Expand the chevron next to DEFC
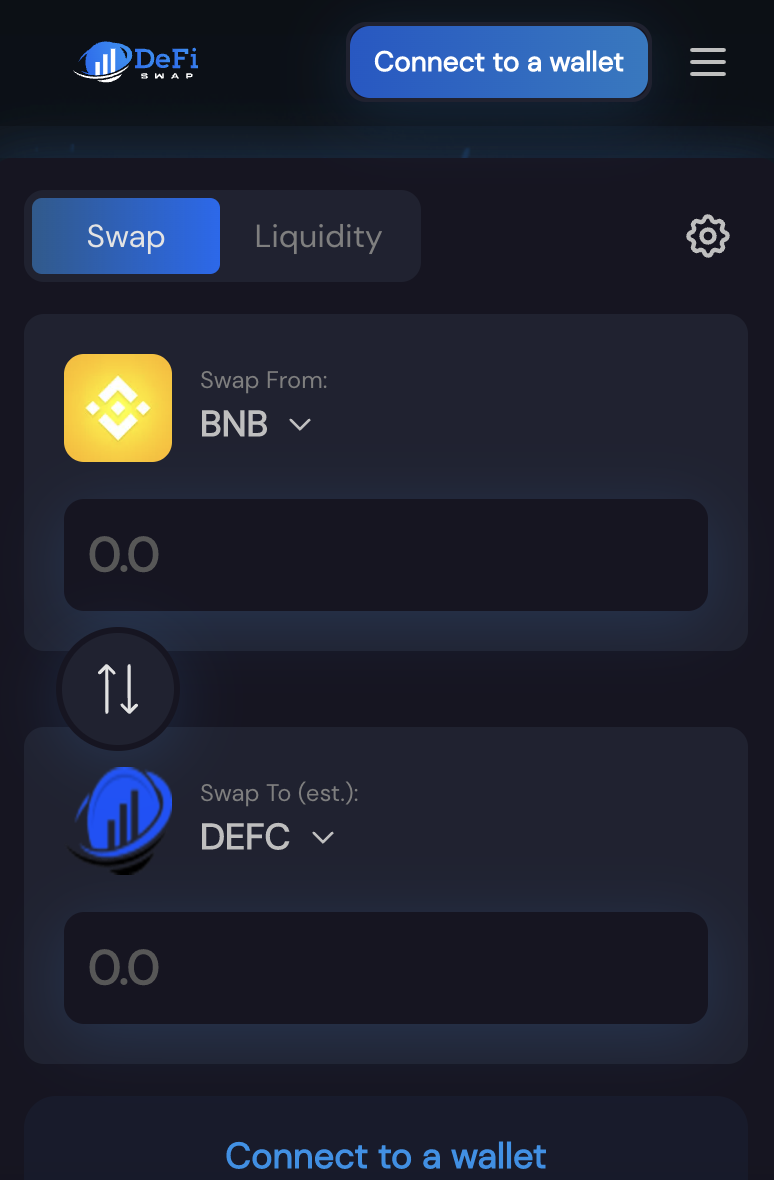This screenshot has width=774, height=1180. coord(323,838)
